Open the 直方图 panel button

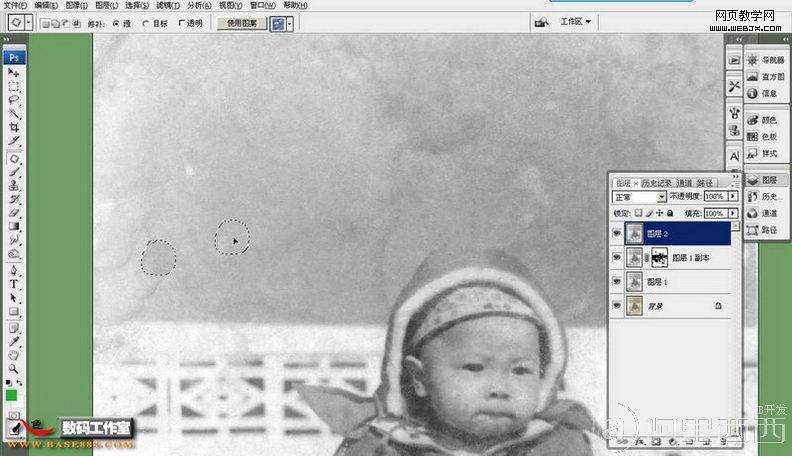[x=766, y=77]
